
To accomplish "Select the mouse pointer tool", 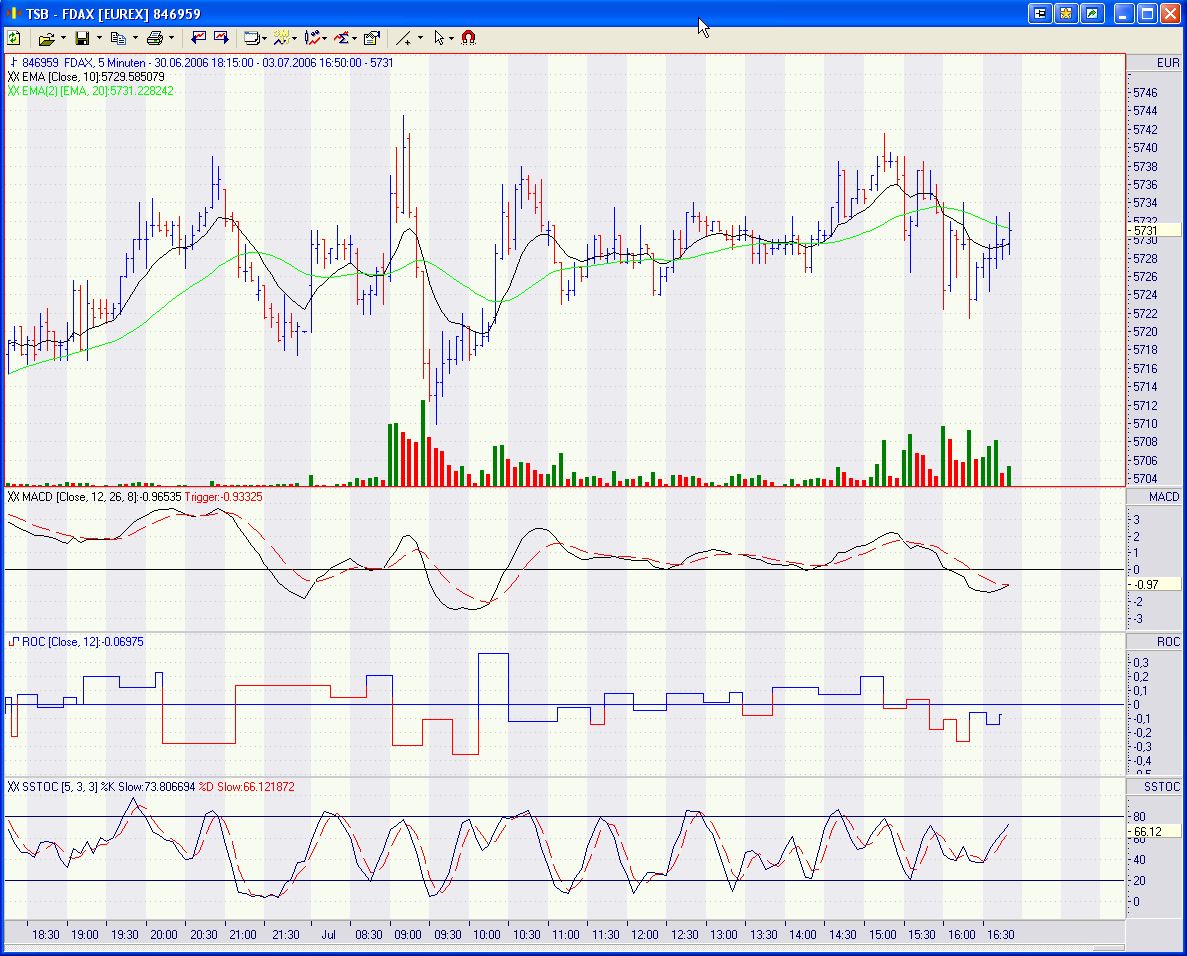I will (439, 38).
